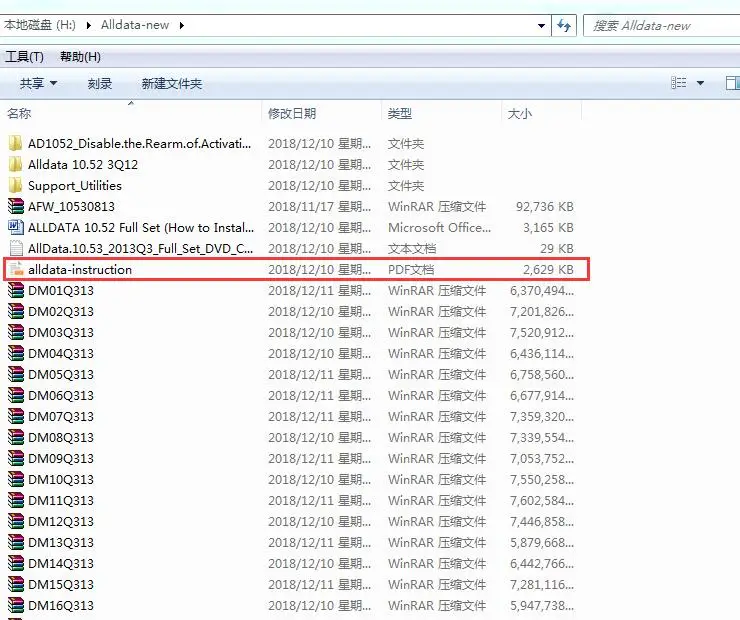Viewport: 740px width, 620px height.
Task: Click the 2018/11/17 date cell
Action: tap(320, 206)
